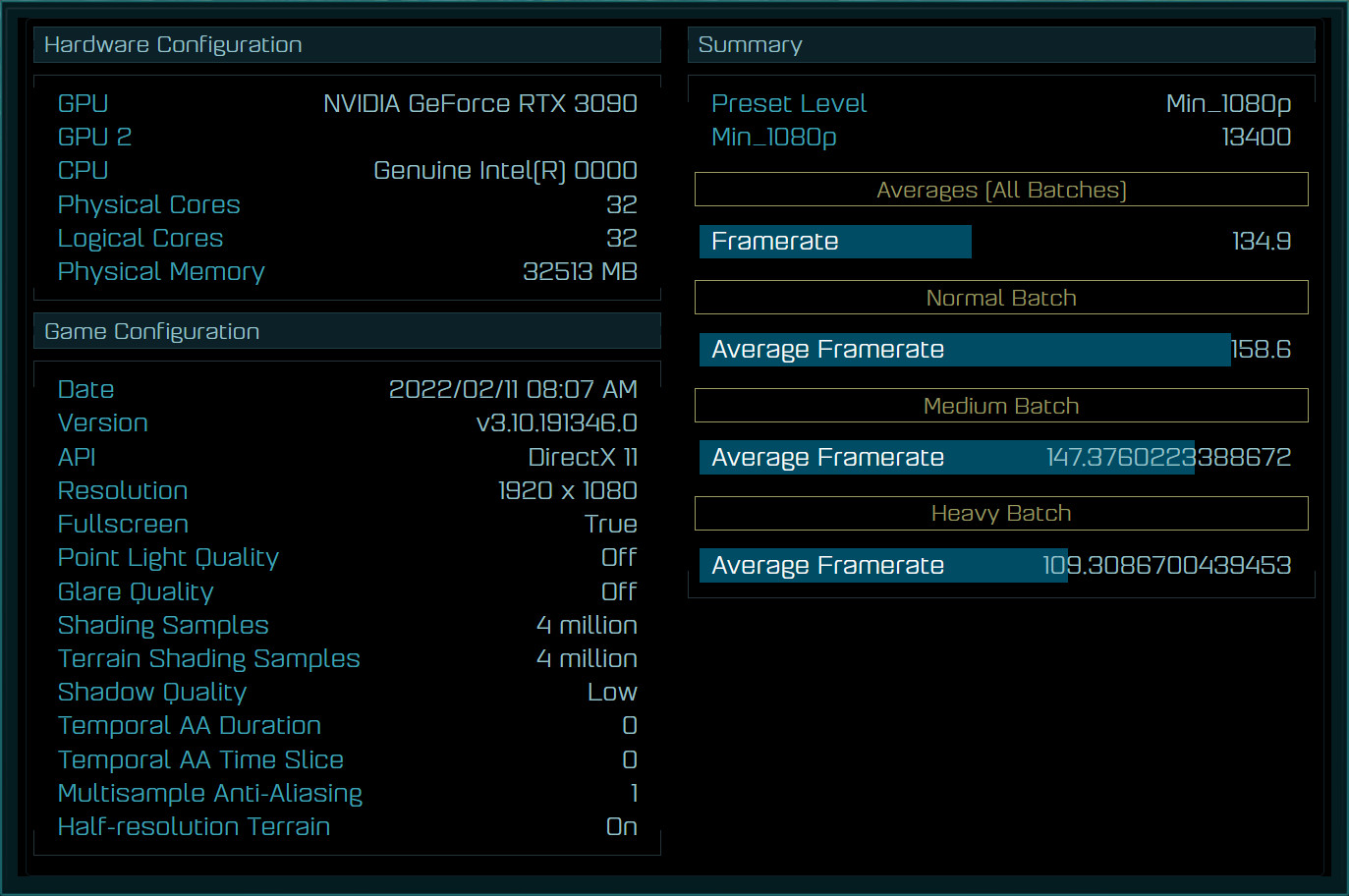
Task: Click the Glare Quality label
Action: [136, 591]
